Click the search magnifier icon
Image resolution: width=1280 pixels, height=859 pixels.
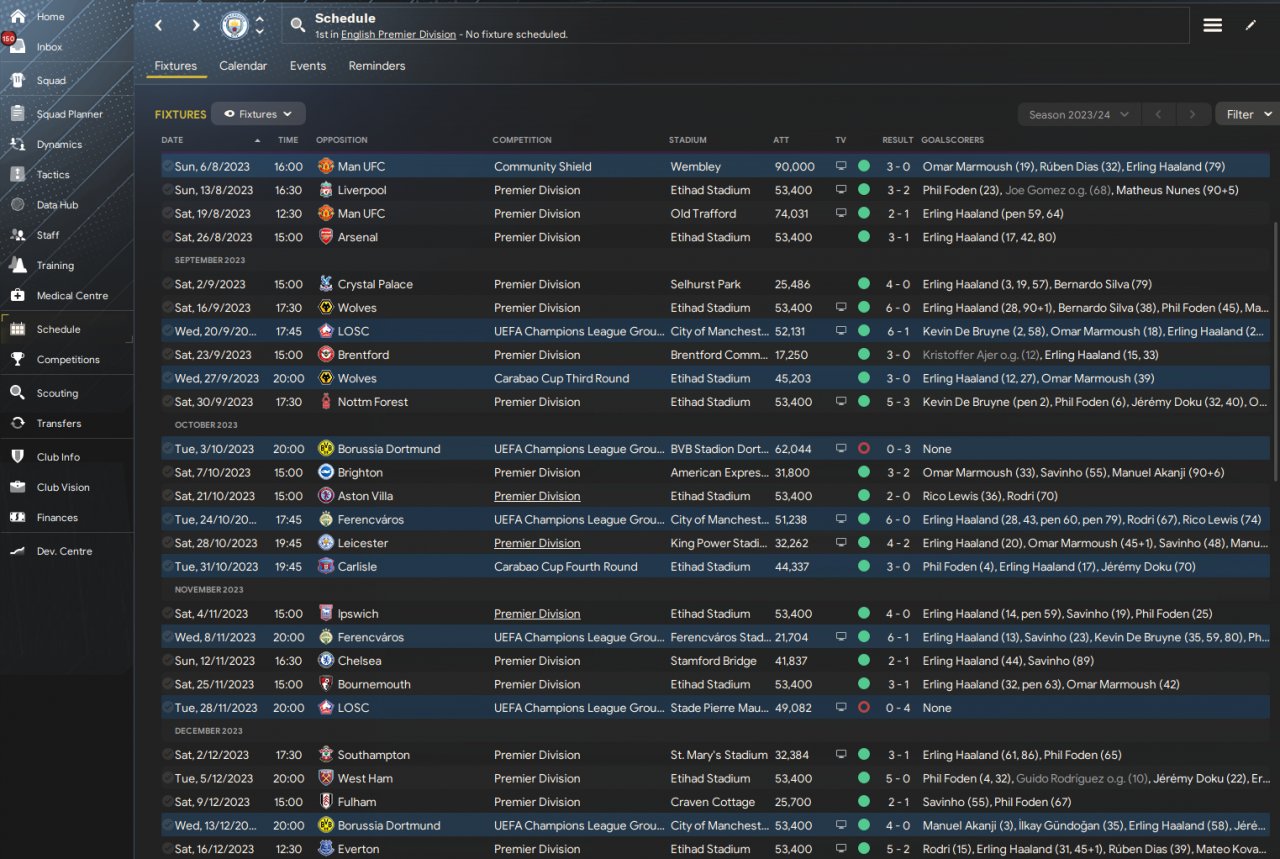coord(297,25)
